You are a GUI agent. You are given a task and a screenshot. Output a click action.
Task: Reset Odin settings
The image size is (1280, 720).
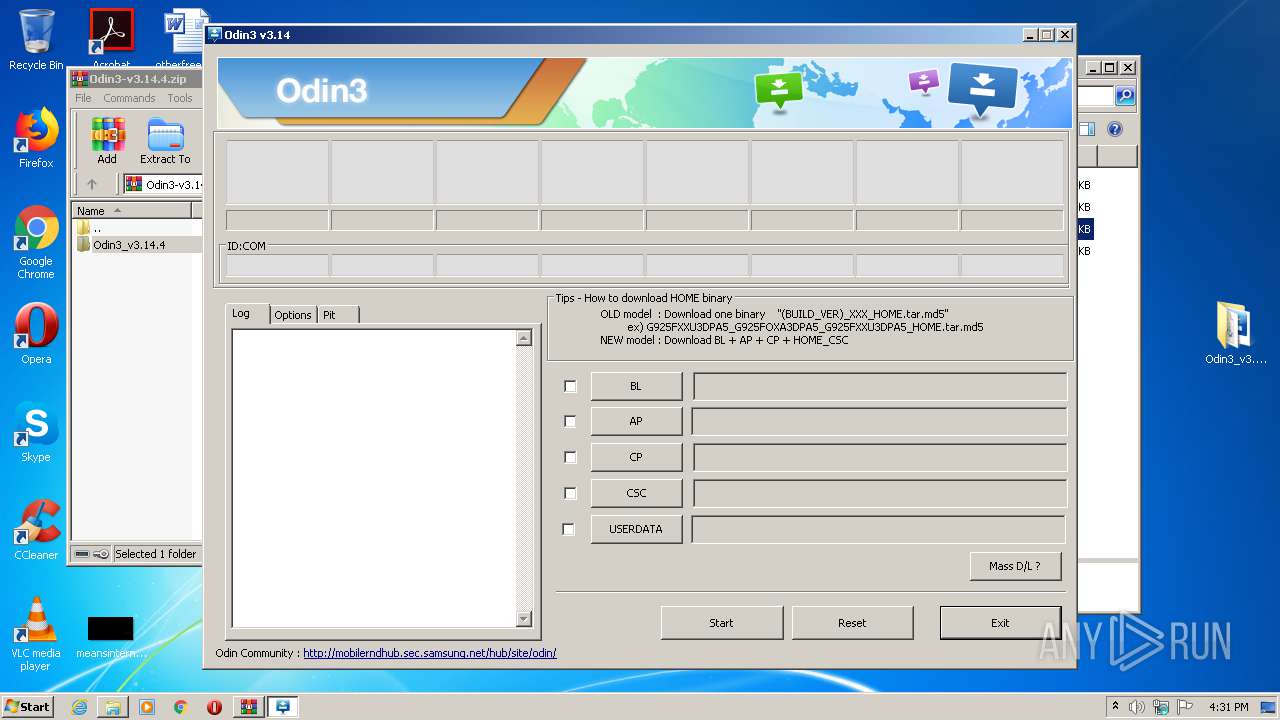(852, 622)
